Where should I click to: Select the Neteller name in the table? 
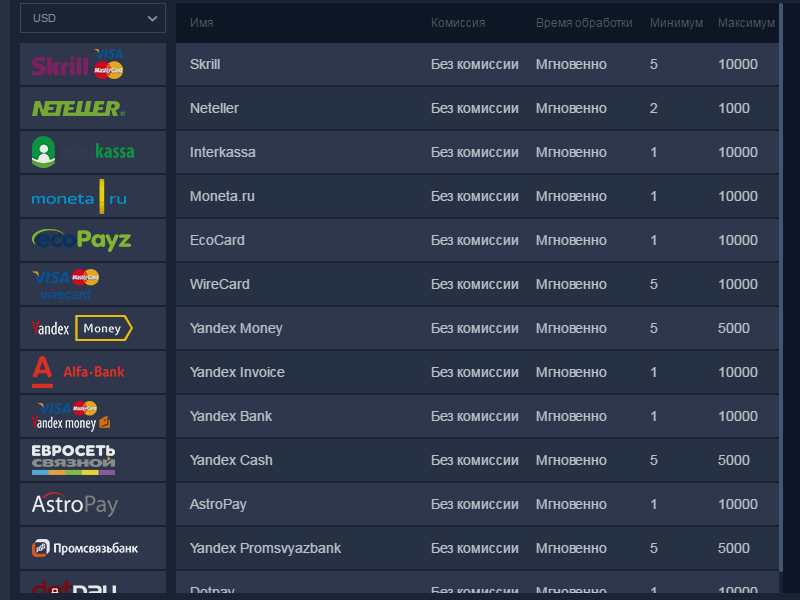214,108
